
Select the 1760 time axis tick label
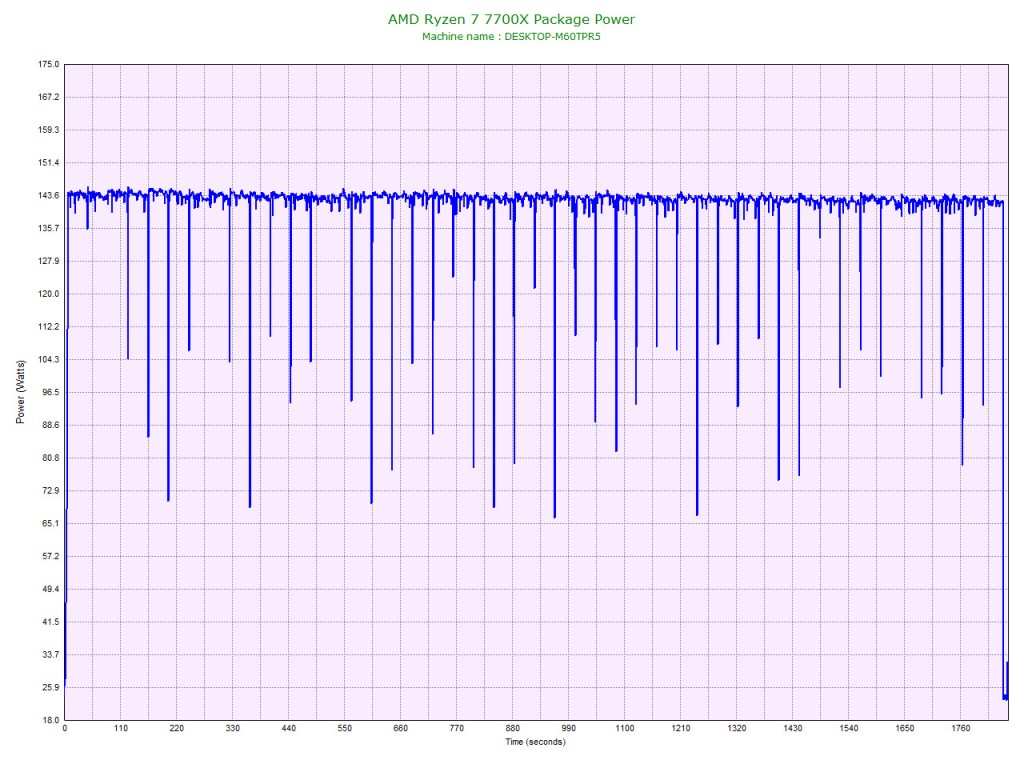961,729
